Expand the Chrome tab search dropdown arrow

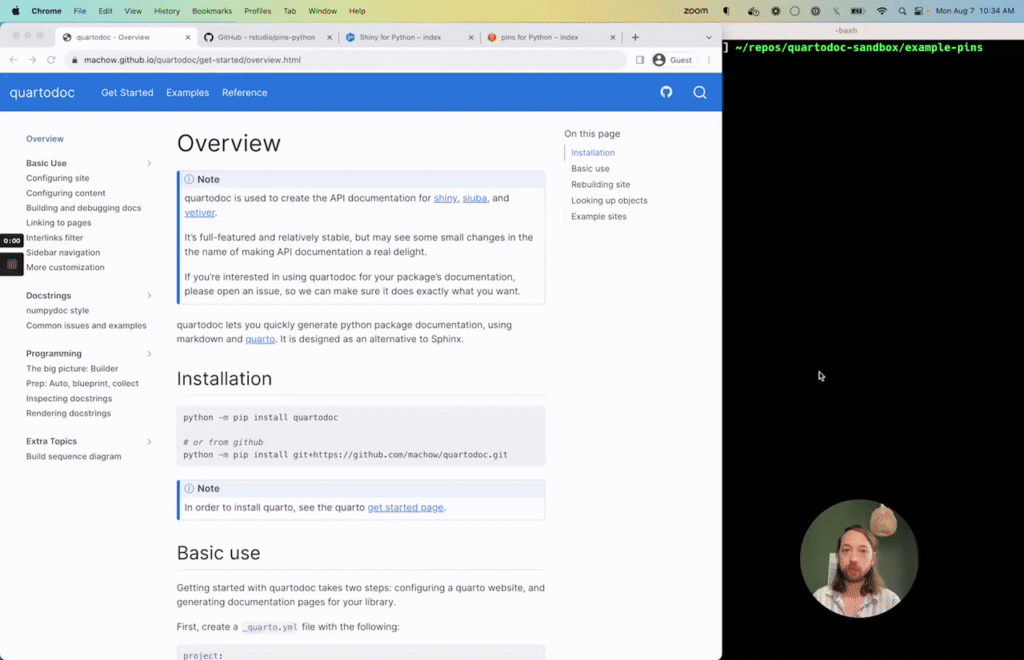pyautogui.click(x=709, y=38)
